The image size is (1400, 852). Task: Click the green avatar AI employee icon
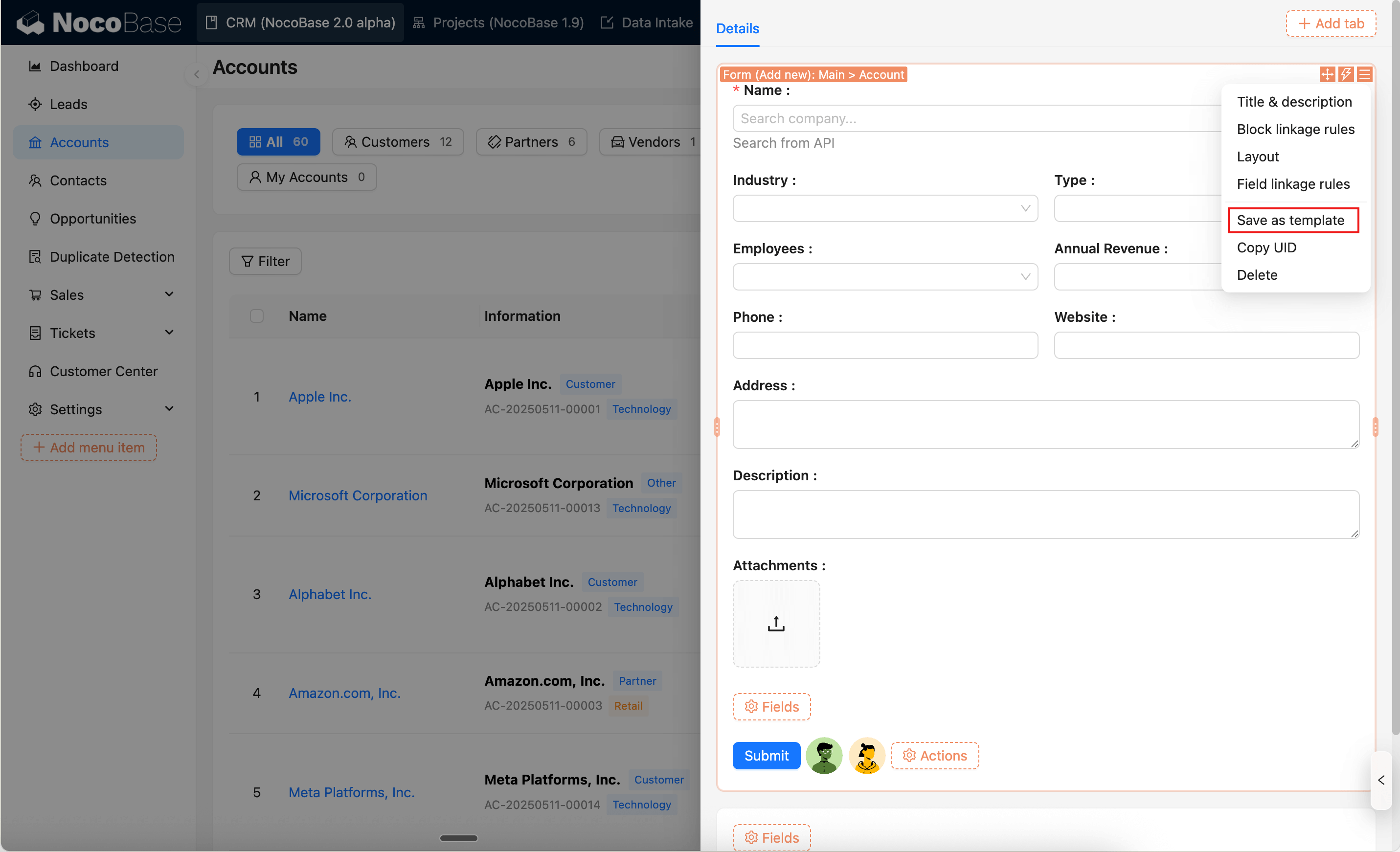tap(824, 756)
